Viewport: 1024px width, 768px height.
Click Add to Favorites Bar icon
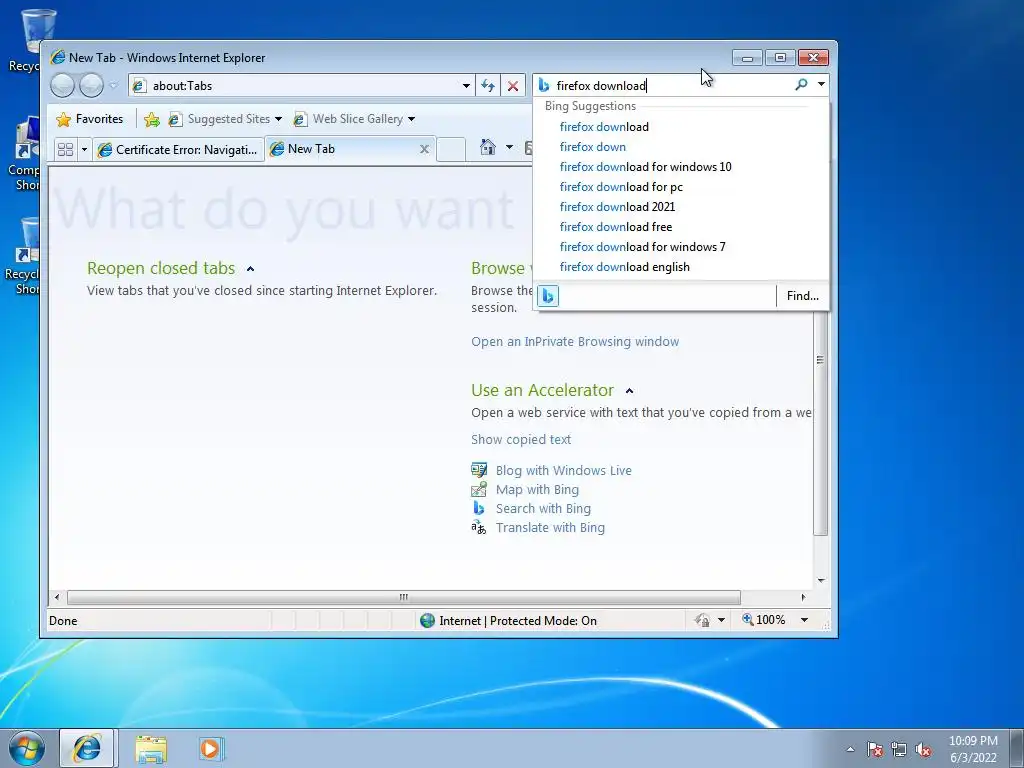[152, 119]
